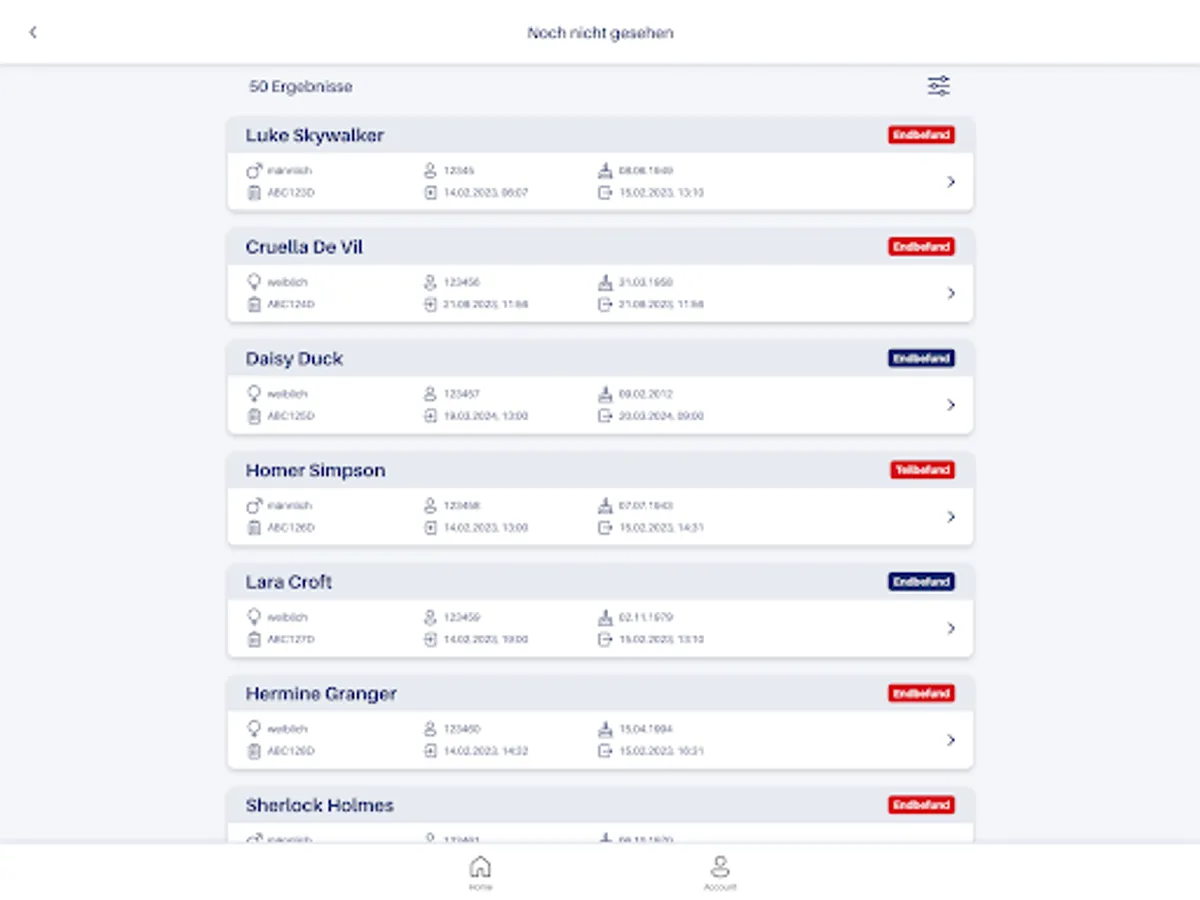
Task: Click the red Endbefund badge on Luke Skywalker
Action: tap(921, 134)
